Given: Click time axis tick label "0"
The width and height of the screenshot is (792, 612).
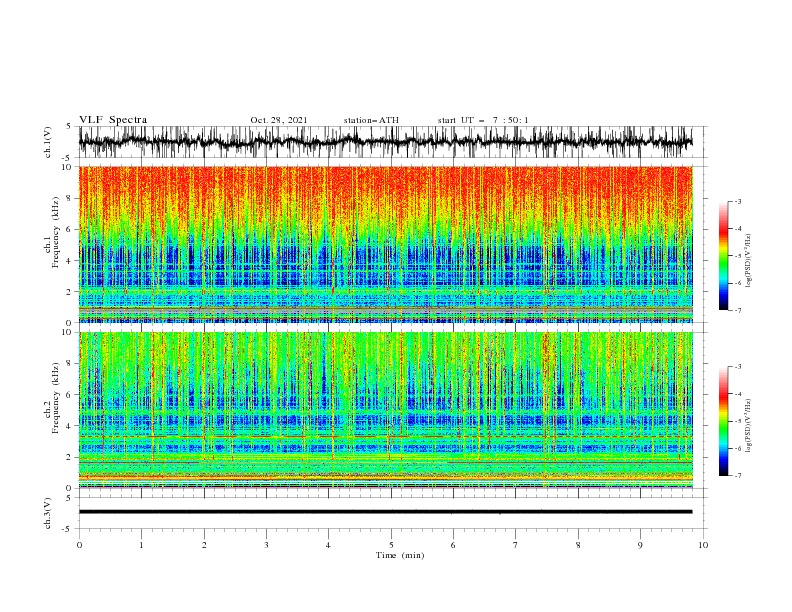Looking at the screenshot, I should point(79,545).
